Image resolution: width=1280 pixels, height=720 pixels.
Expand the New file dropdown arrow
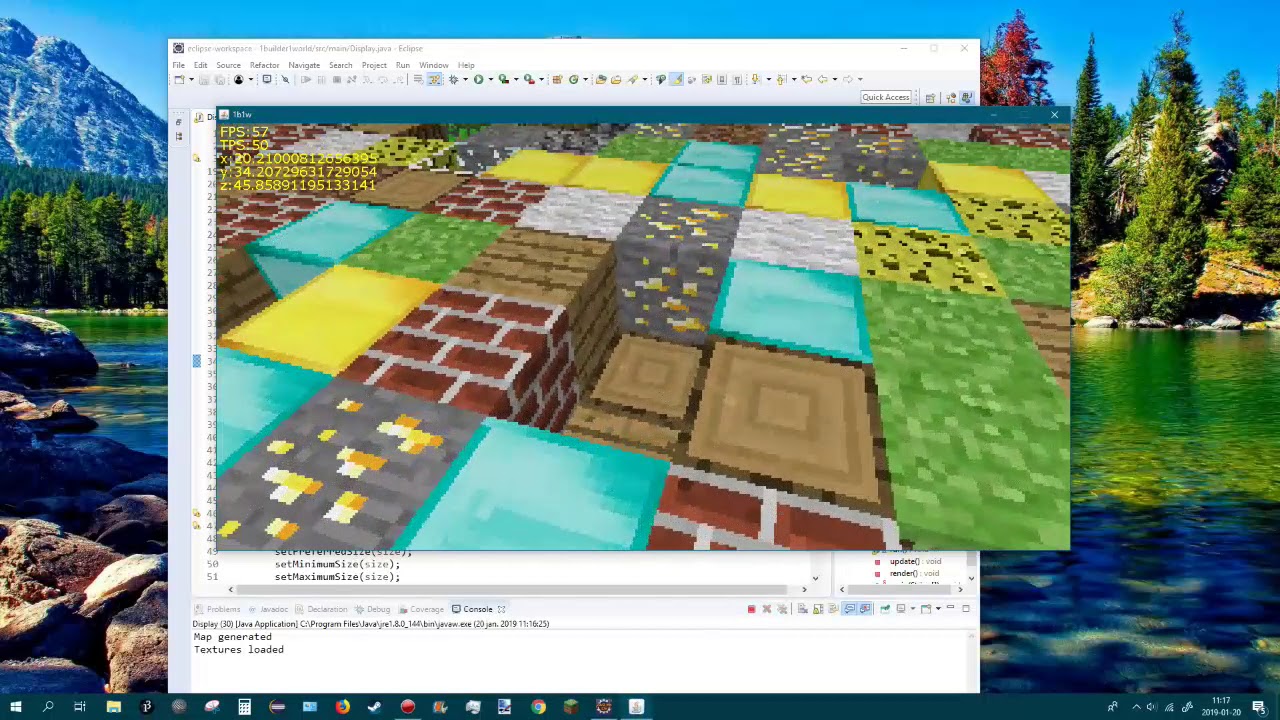point(191,79)
